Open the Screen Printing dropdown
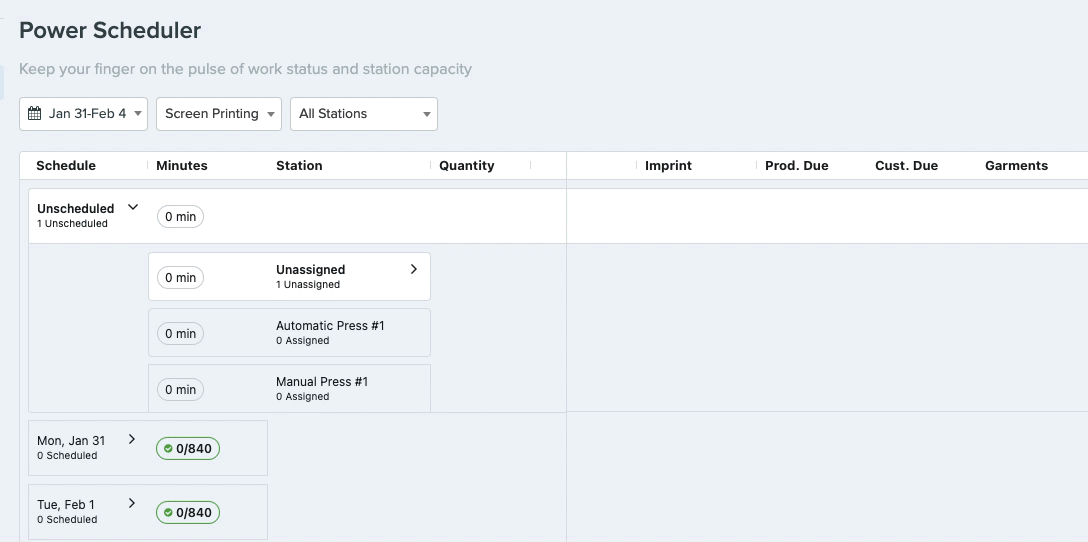This screenshot has width=1088, height=542. coord(219,114)
